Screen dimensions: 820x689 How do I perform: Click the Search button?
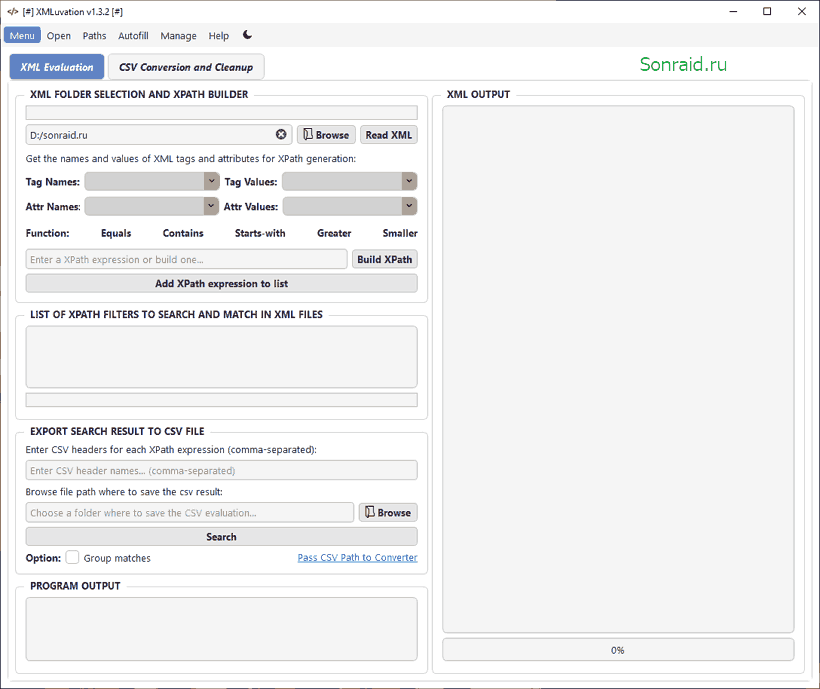point(221,537)
